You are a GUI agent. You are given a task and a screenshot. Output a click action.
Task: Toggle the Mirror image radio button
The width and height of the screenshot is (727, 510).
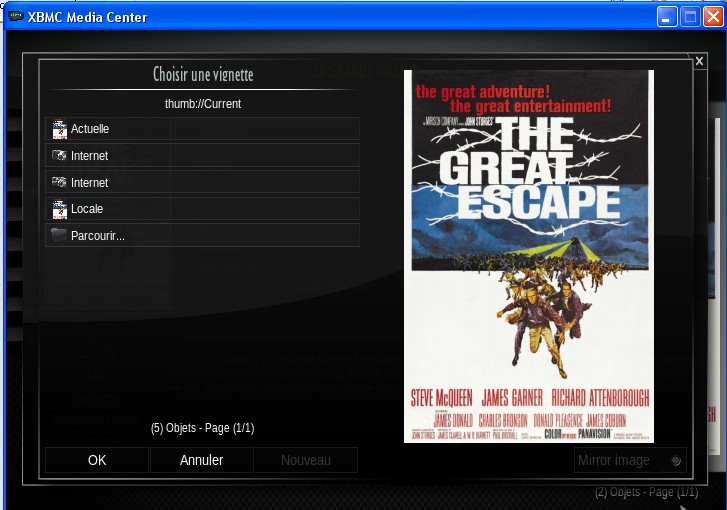(676, 461)
